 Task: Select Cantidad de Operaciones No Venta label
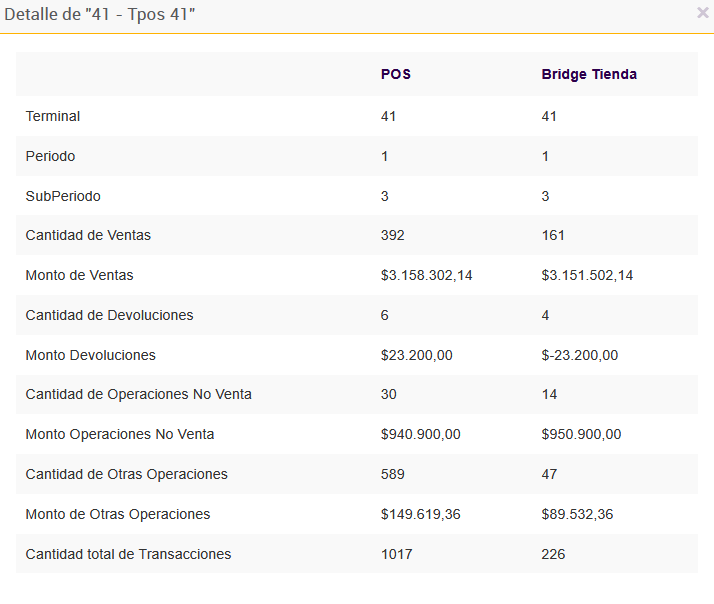point(138,394)
